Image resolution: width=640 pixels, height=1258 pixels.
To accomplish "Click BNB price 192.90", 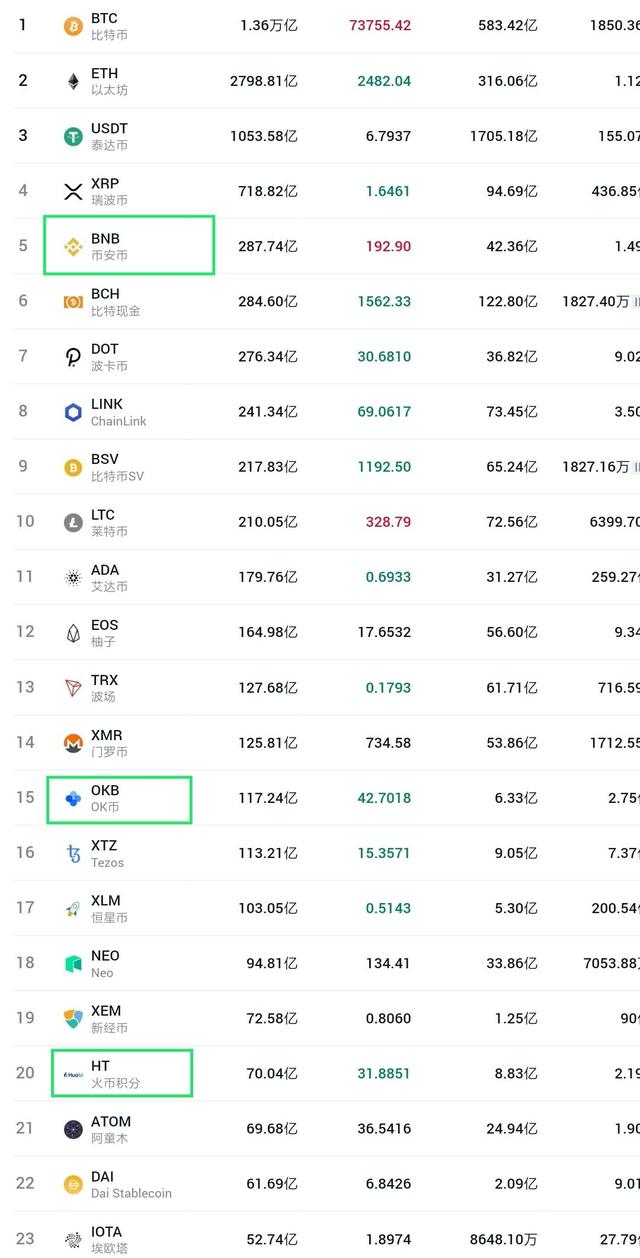I will point(388,246).
